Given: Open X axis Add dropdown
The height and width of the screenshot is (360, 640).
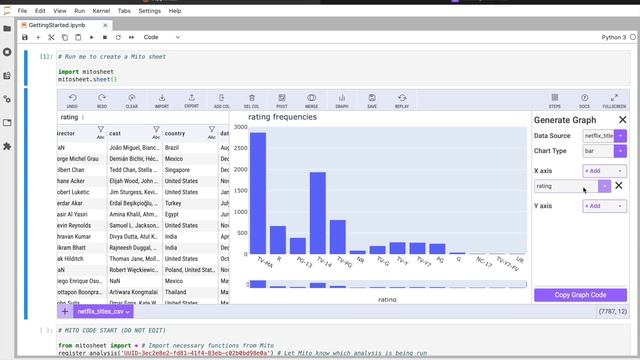Looking at the screenshot, I should coord(604,171).
